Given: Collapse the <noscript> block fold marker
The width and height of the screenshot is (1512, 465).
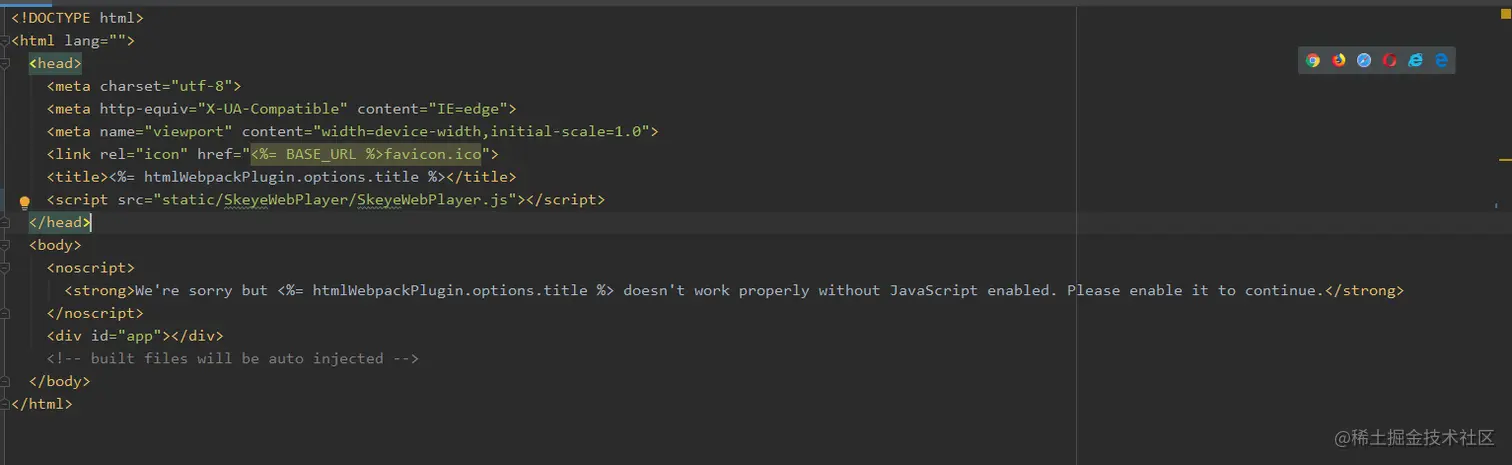Looking at the screenshot, I should [x=5, y=268].
